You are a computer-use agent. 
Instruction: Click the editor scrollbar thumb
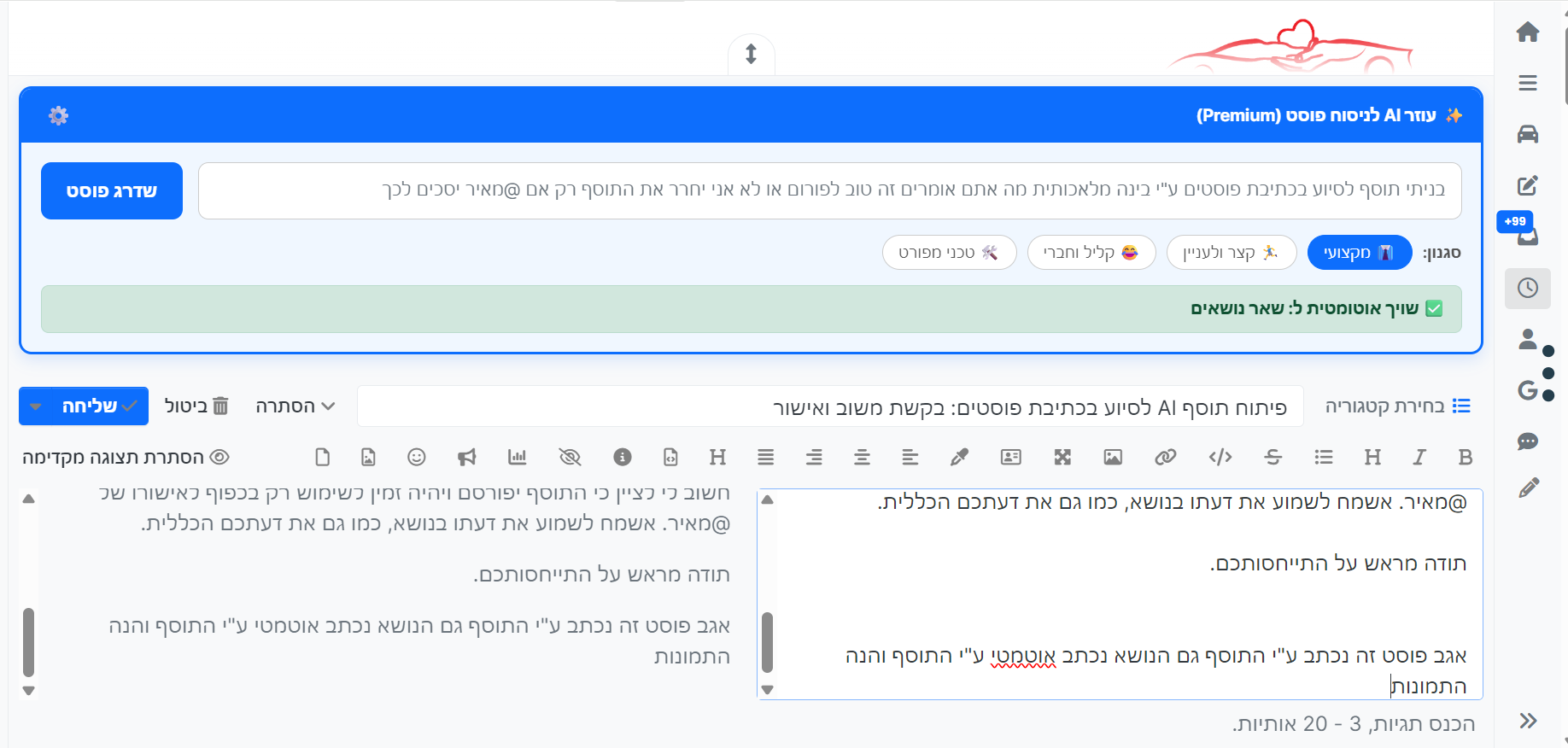(x=767, y=642)
